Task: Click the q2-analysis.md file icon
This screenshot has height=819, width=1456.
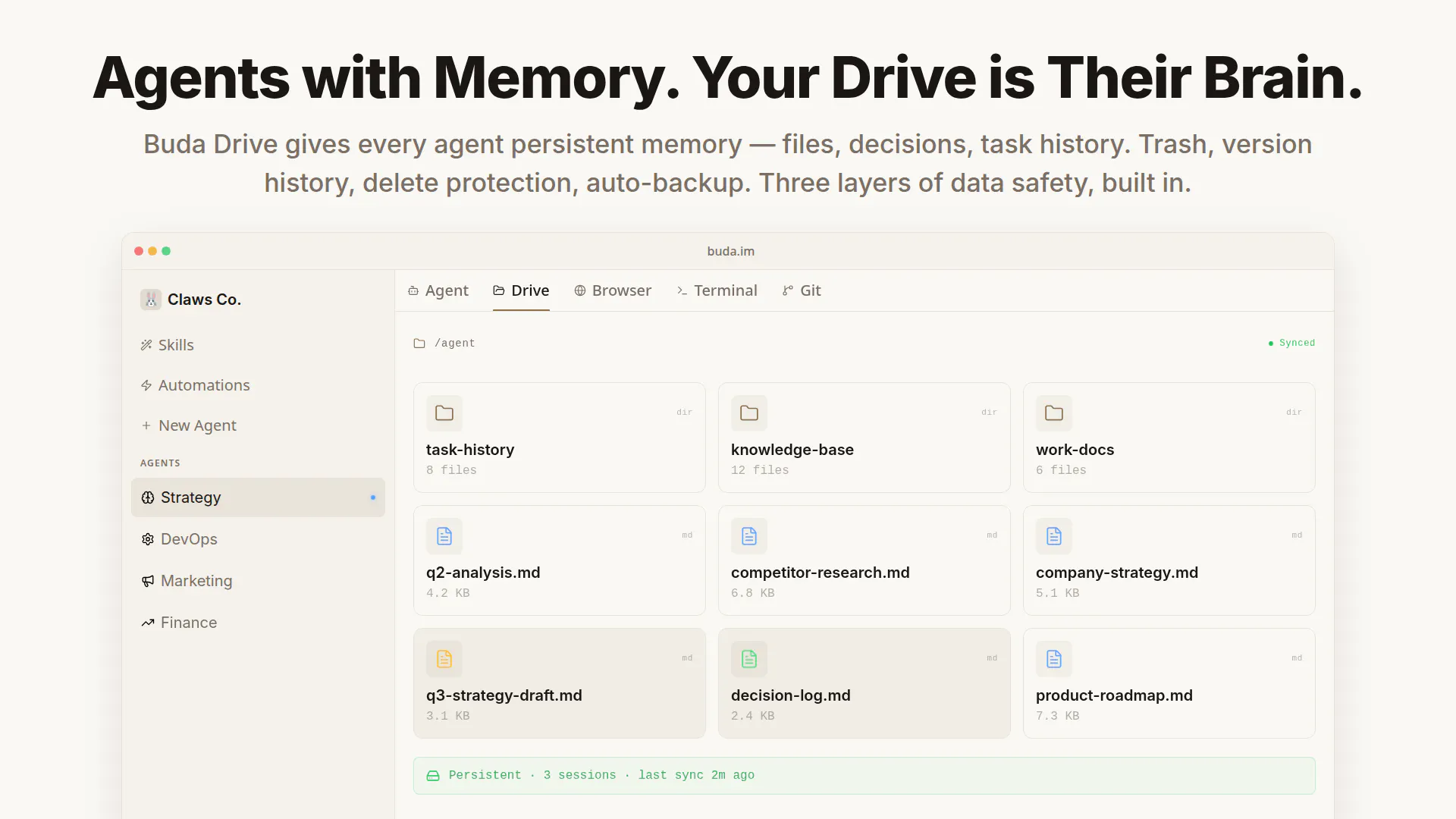Action: pos(444,536)
